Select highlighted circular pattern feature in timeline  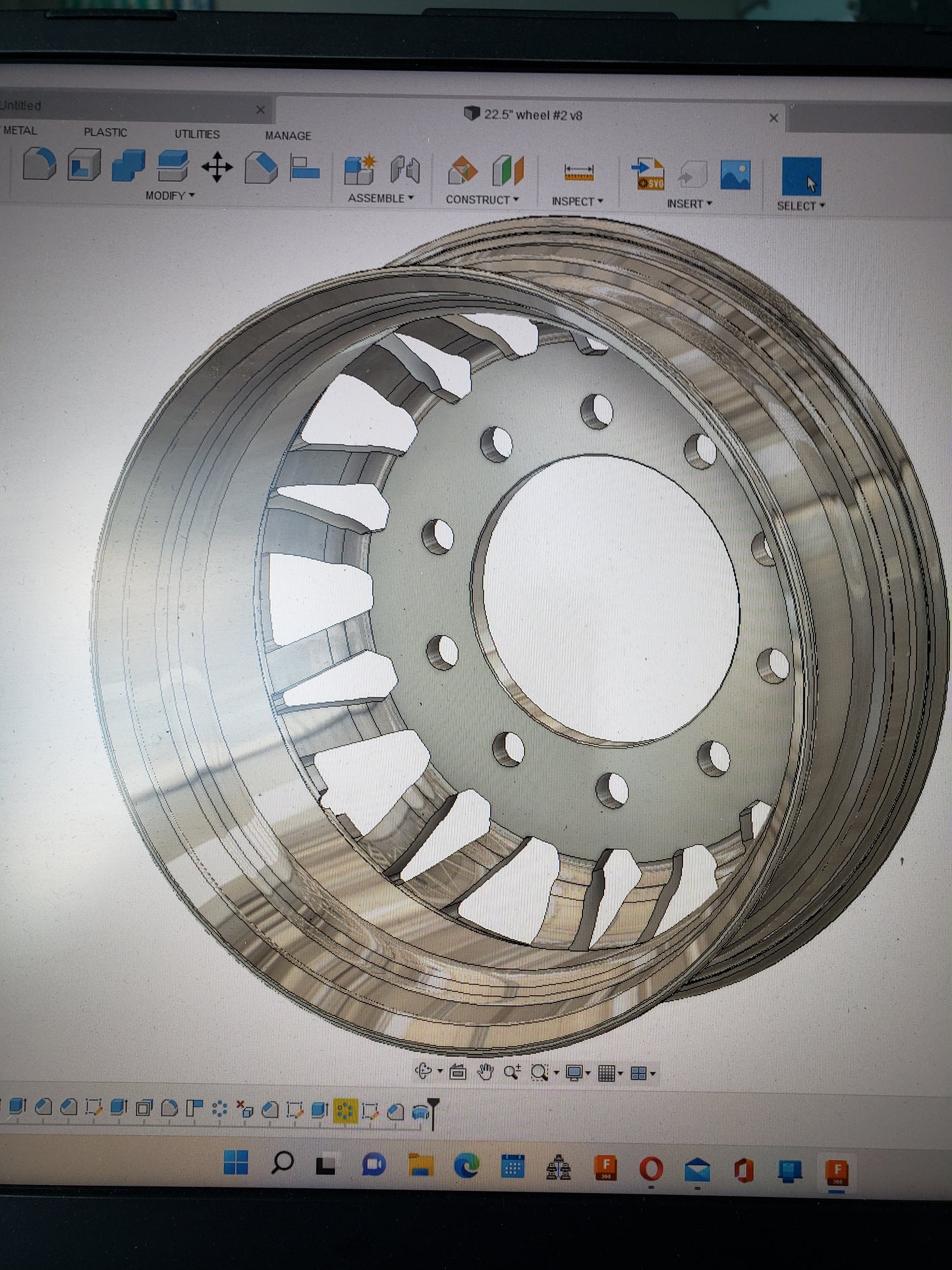(345, 1111)
